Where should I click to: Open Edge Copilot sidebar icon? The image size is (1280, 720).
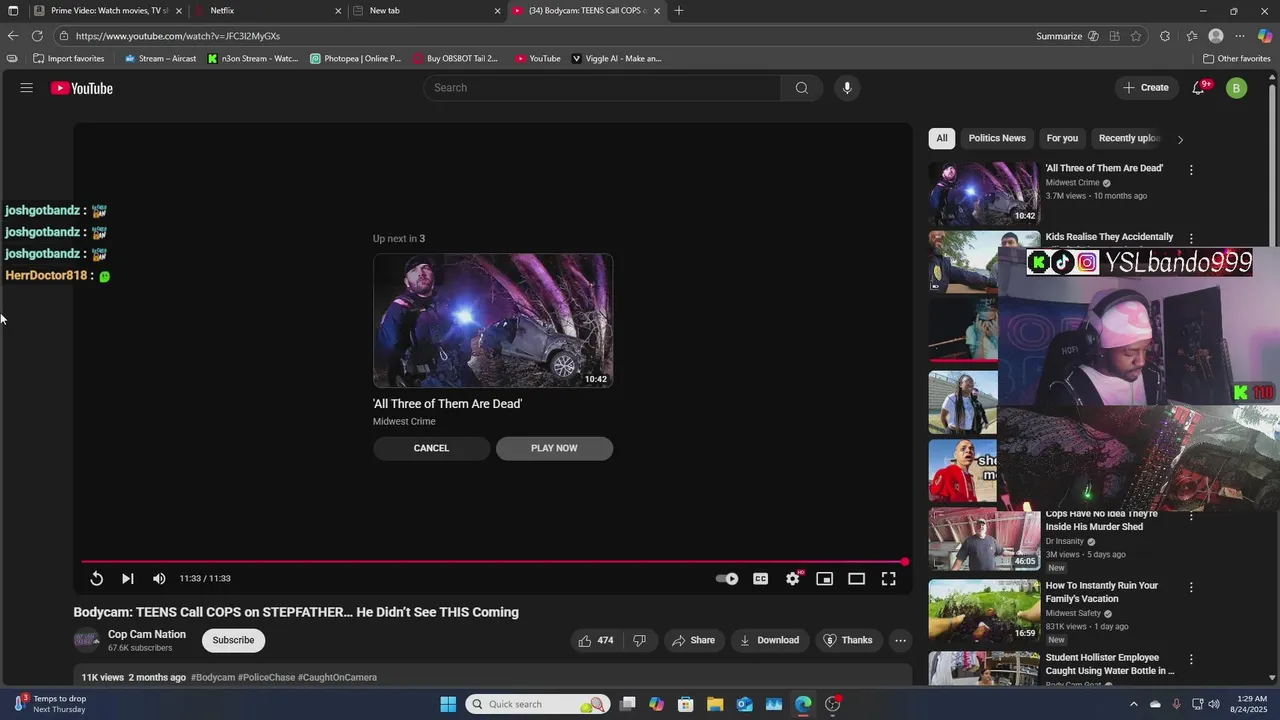point(1265,36)
